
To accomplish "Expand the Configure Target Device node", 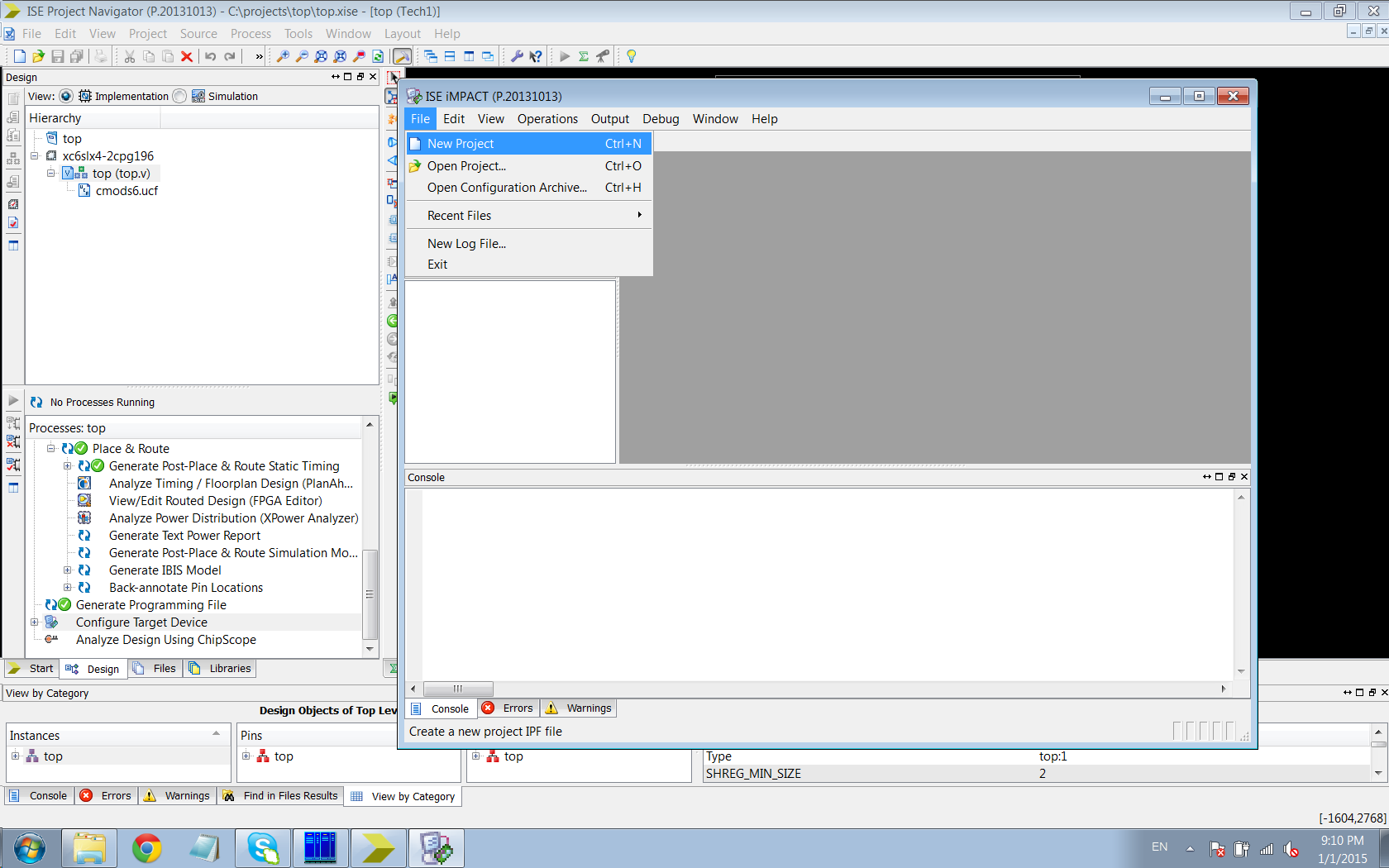I will coord(35,622).
